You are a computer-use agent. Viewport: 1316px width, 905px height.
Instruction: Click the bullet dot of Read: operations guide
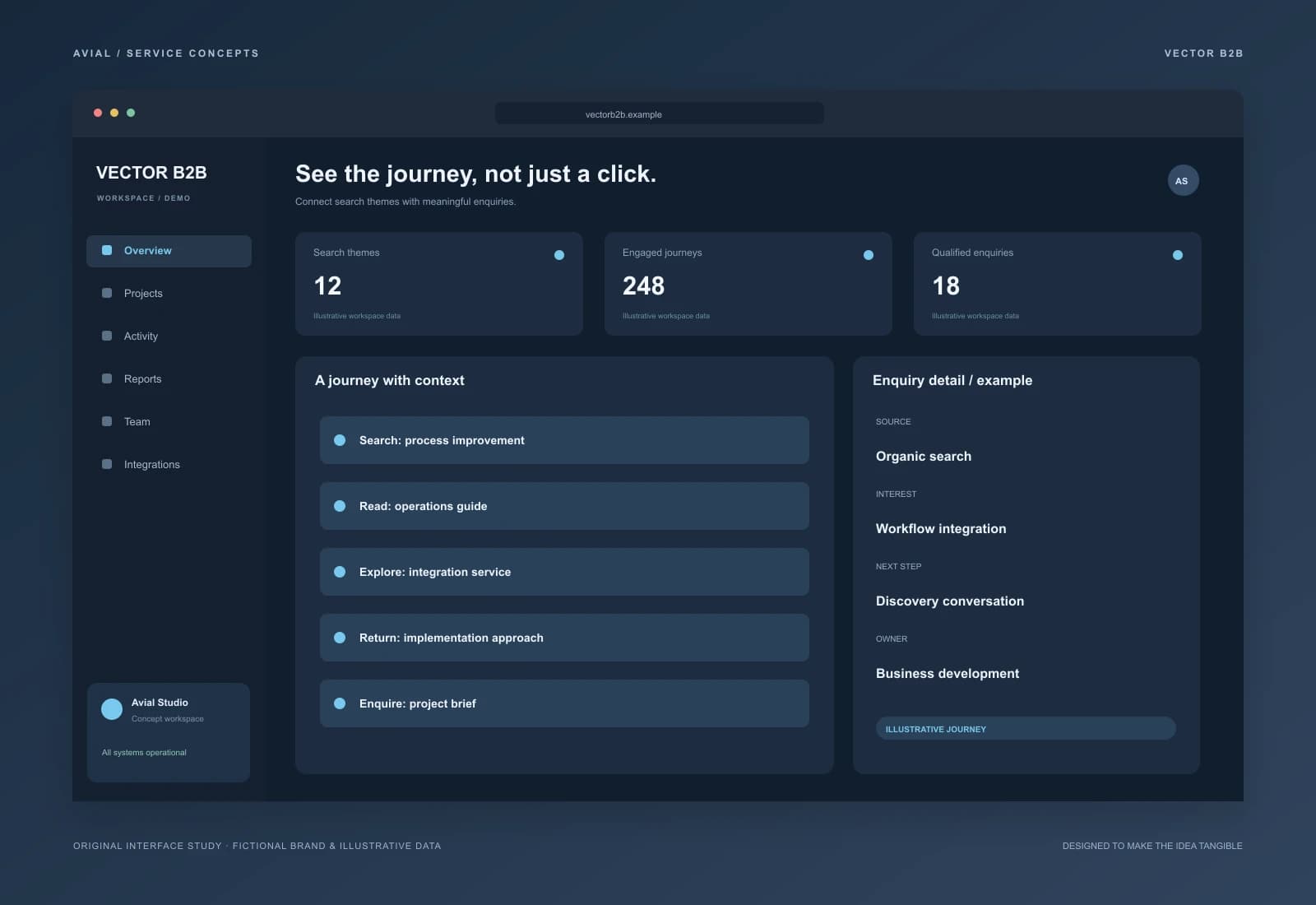pos(340,506)
